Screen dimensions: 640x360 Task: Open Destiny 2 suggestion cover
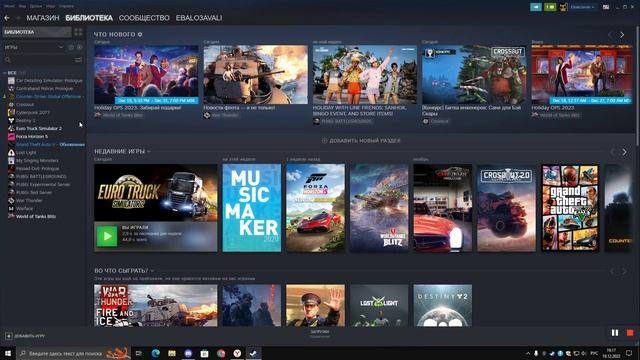443,305
